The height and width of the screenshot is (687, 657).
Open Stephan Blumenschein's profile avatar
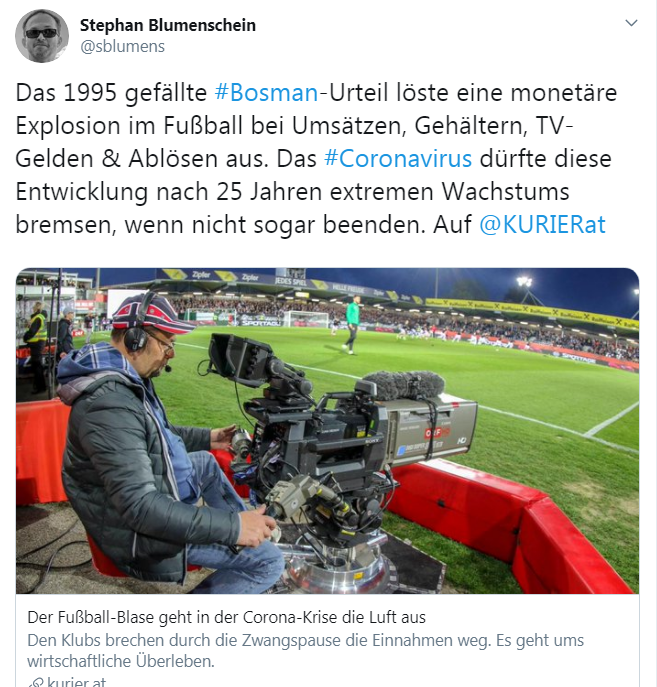42,36
